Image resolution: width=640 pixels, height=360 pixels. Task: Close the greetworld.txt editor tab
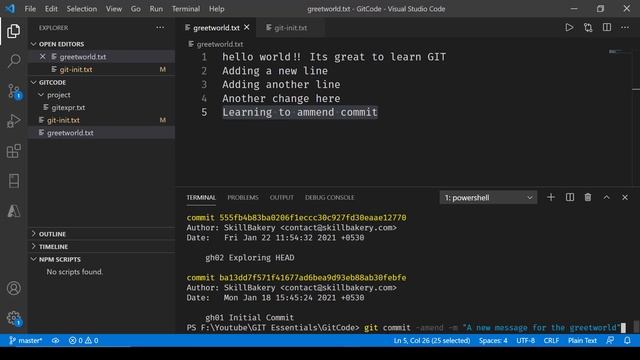coord(247,27)
